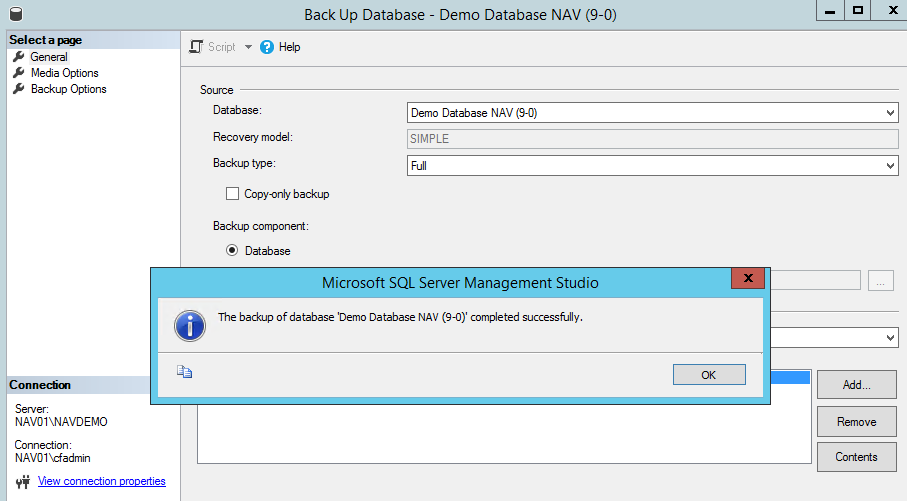Minimize the Back Up Database window
The image size is (907, 501).
click(x=830, y=10)
